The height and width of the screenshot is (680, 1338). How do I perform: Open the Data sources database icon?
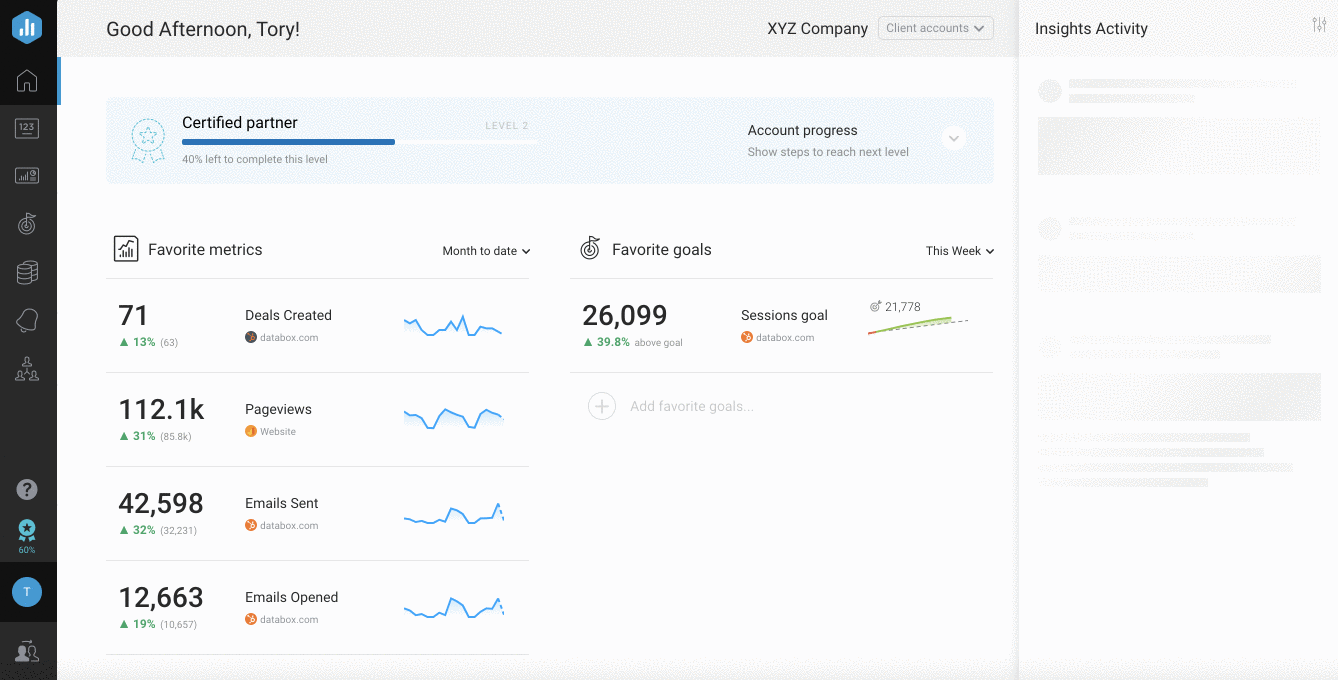tap(27, 271)
